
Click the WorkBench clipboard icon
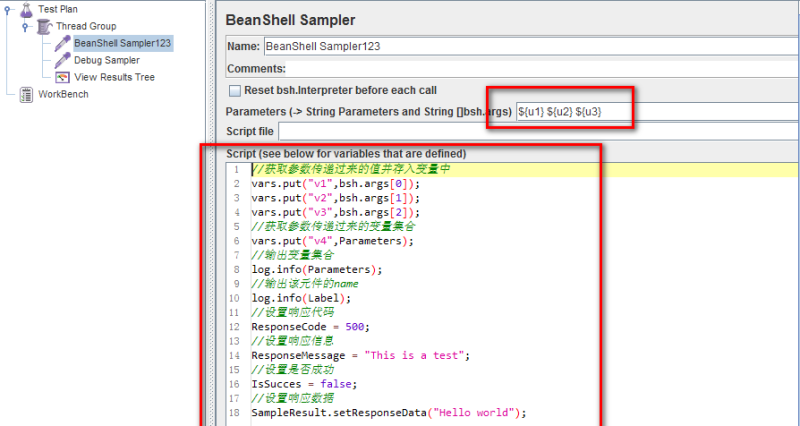coord(26,94)
